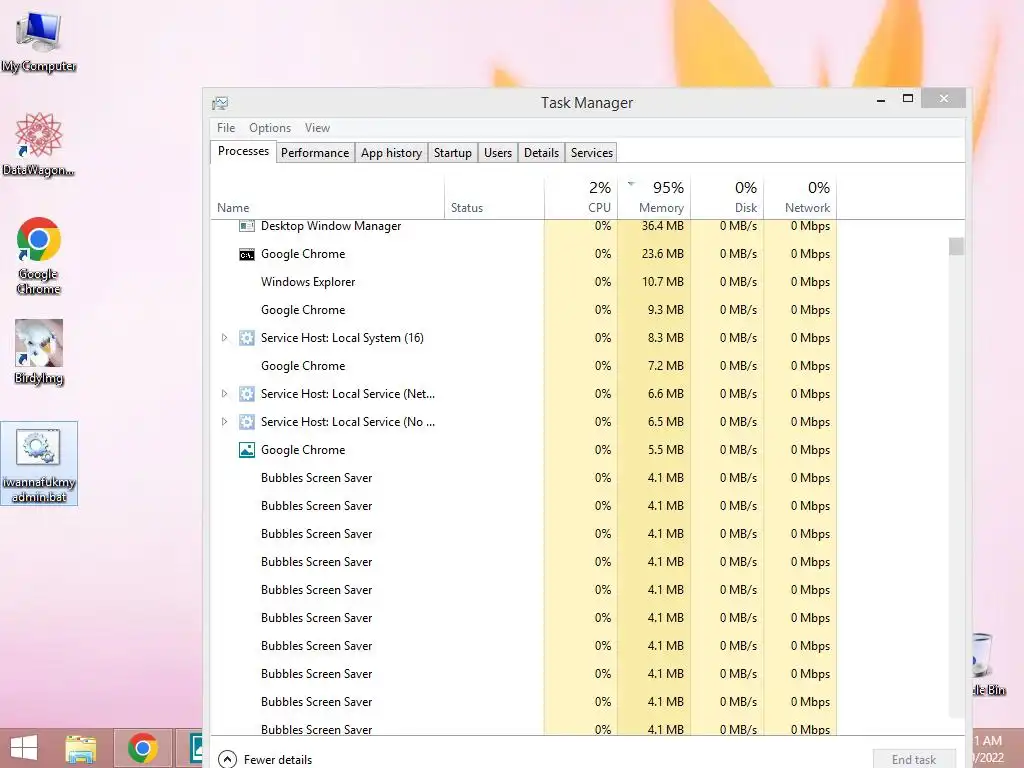Click the picture icon beside Google Chrome 5.5 MB
The image size is (1024, 768).
pyautogui.click(x=246, y=450)
